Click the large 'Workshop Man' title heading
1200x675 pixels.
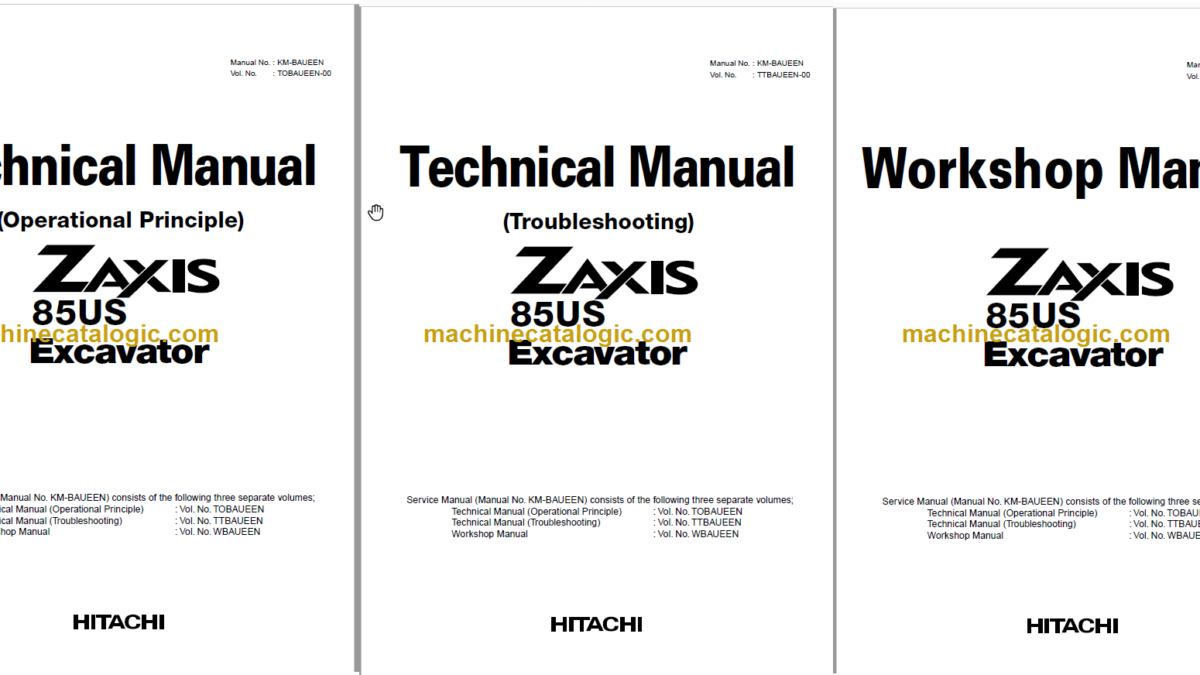click(x=1031, y=169)
